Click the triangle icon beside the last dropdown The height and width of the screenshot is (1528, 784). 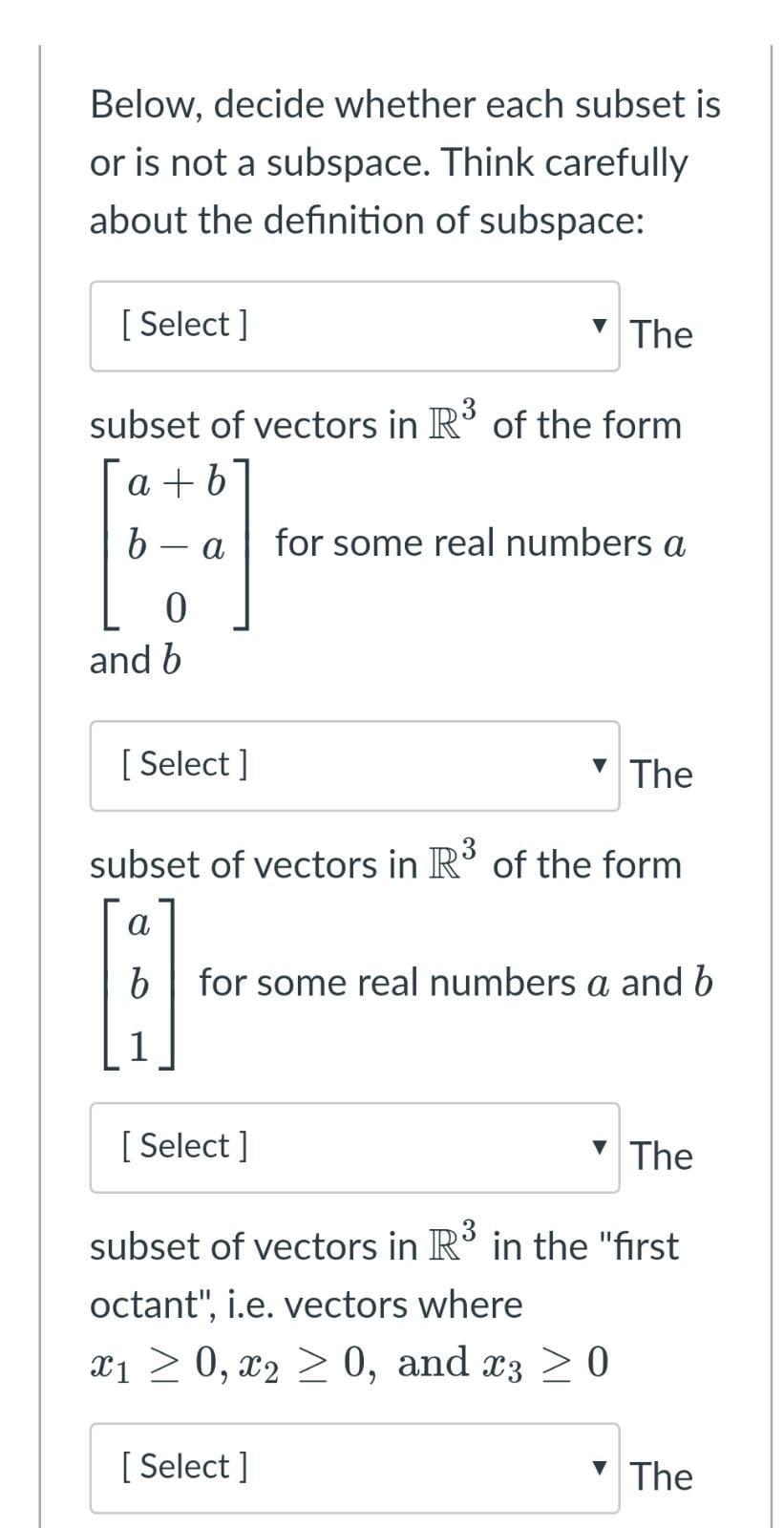tap(600, 1466)
